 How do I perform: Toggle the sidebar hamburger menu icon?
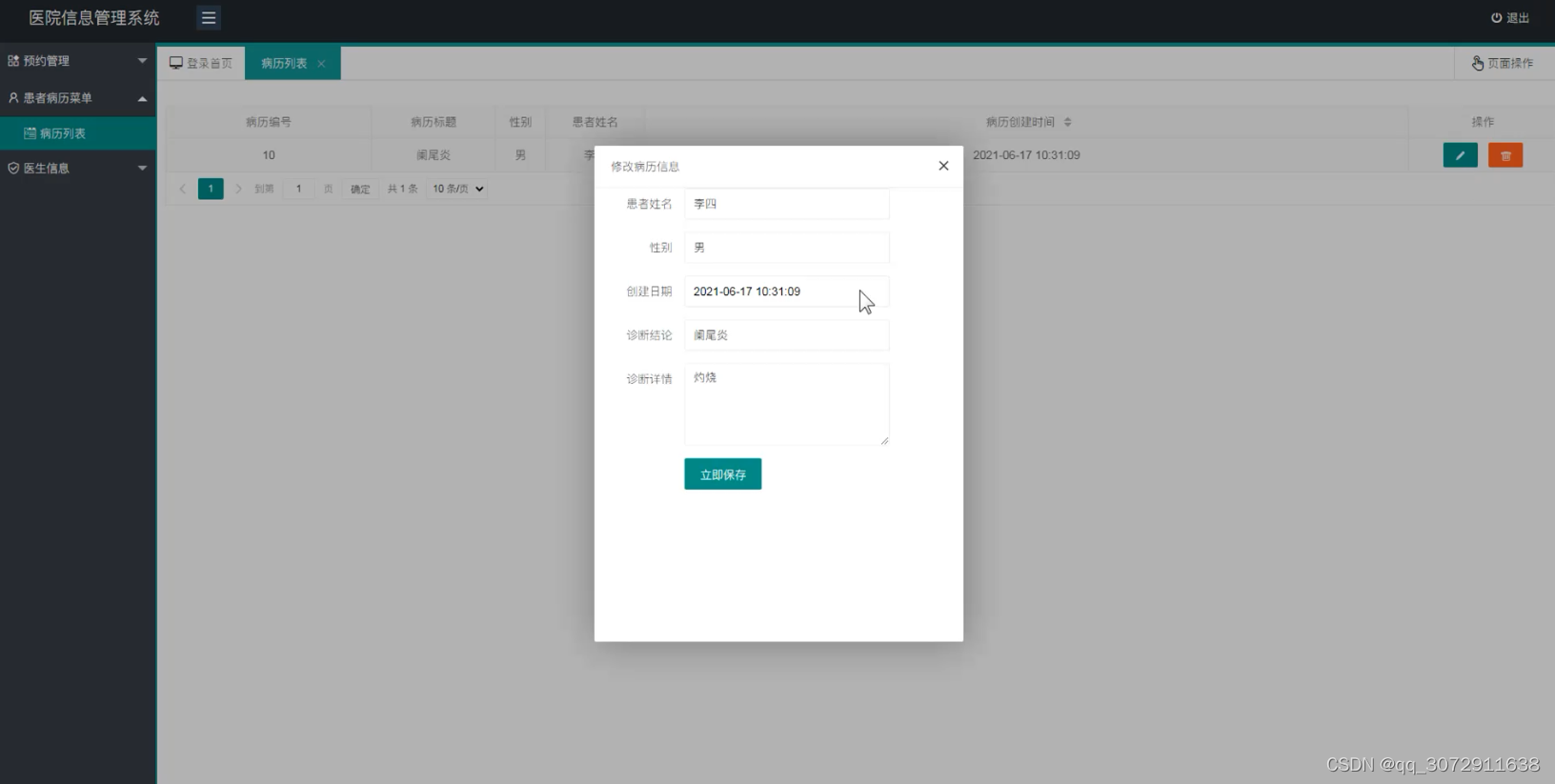pyautogui.click(x=209, y=17)
